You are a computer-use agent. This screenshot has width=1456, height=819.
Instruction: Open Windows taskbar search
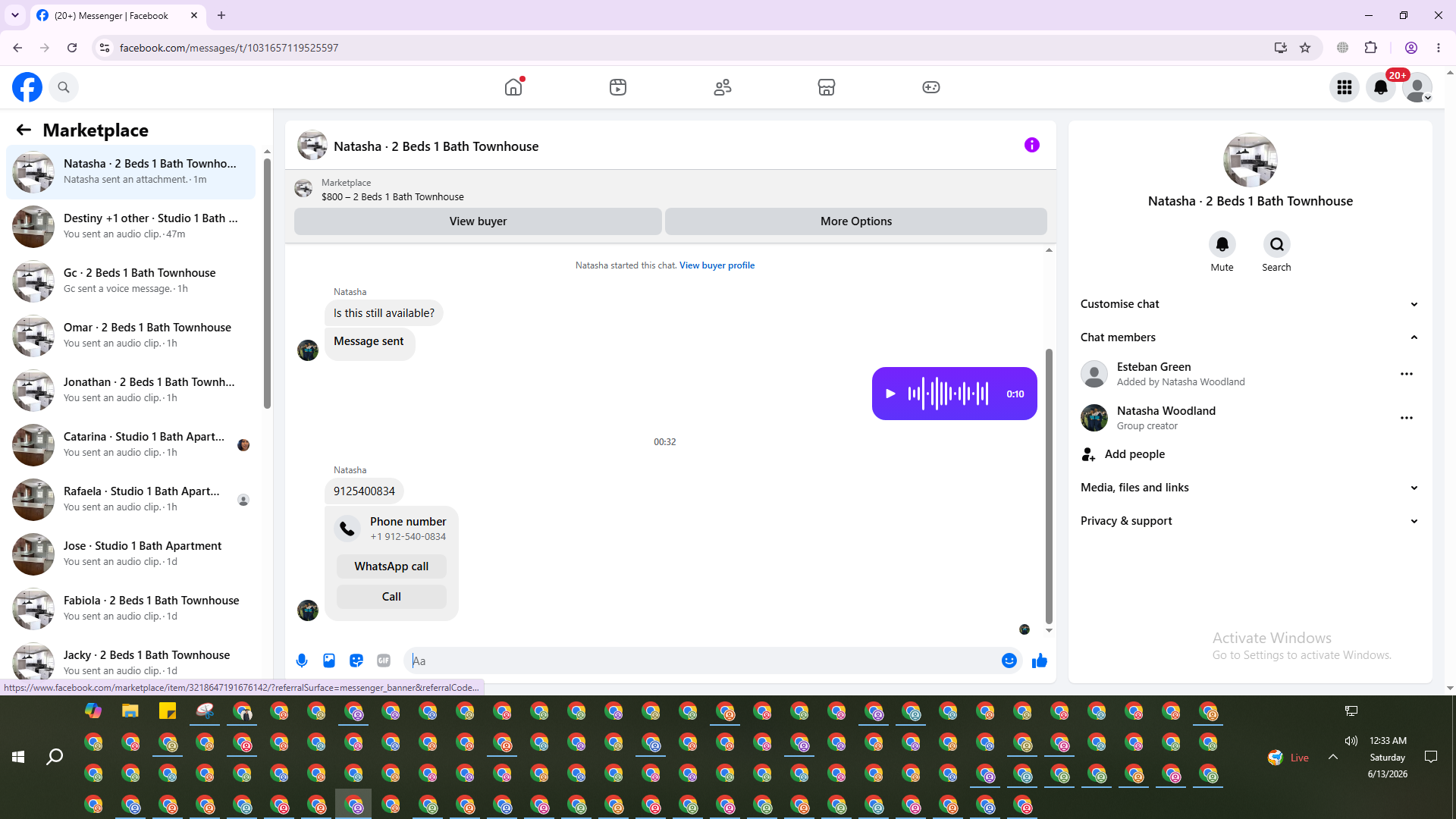[55, 757]
